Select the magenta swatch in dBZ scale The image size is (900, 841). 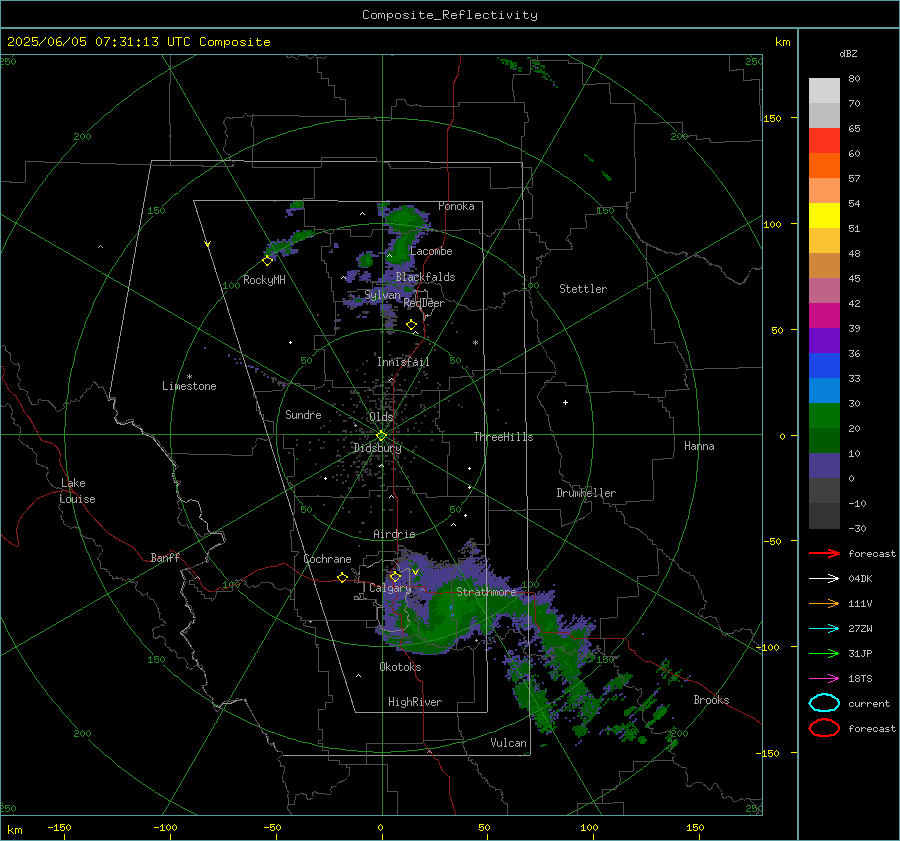point(824,315)
